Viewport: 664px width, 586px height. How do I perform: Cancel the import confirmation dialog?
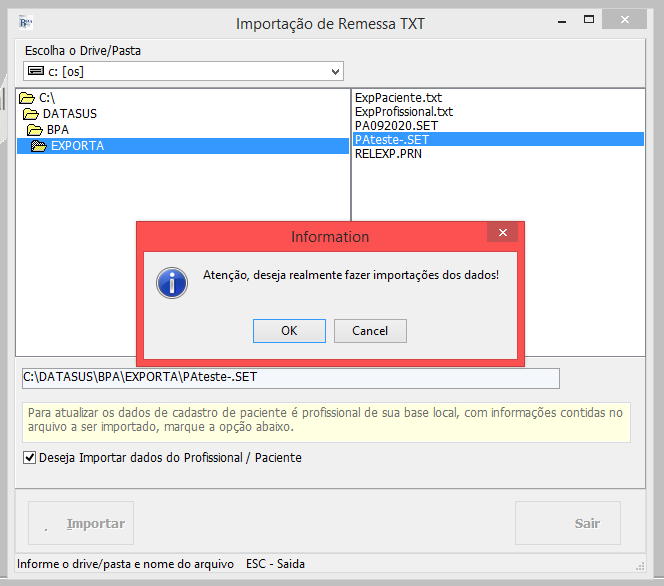(x=370, y=331)
